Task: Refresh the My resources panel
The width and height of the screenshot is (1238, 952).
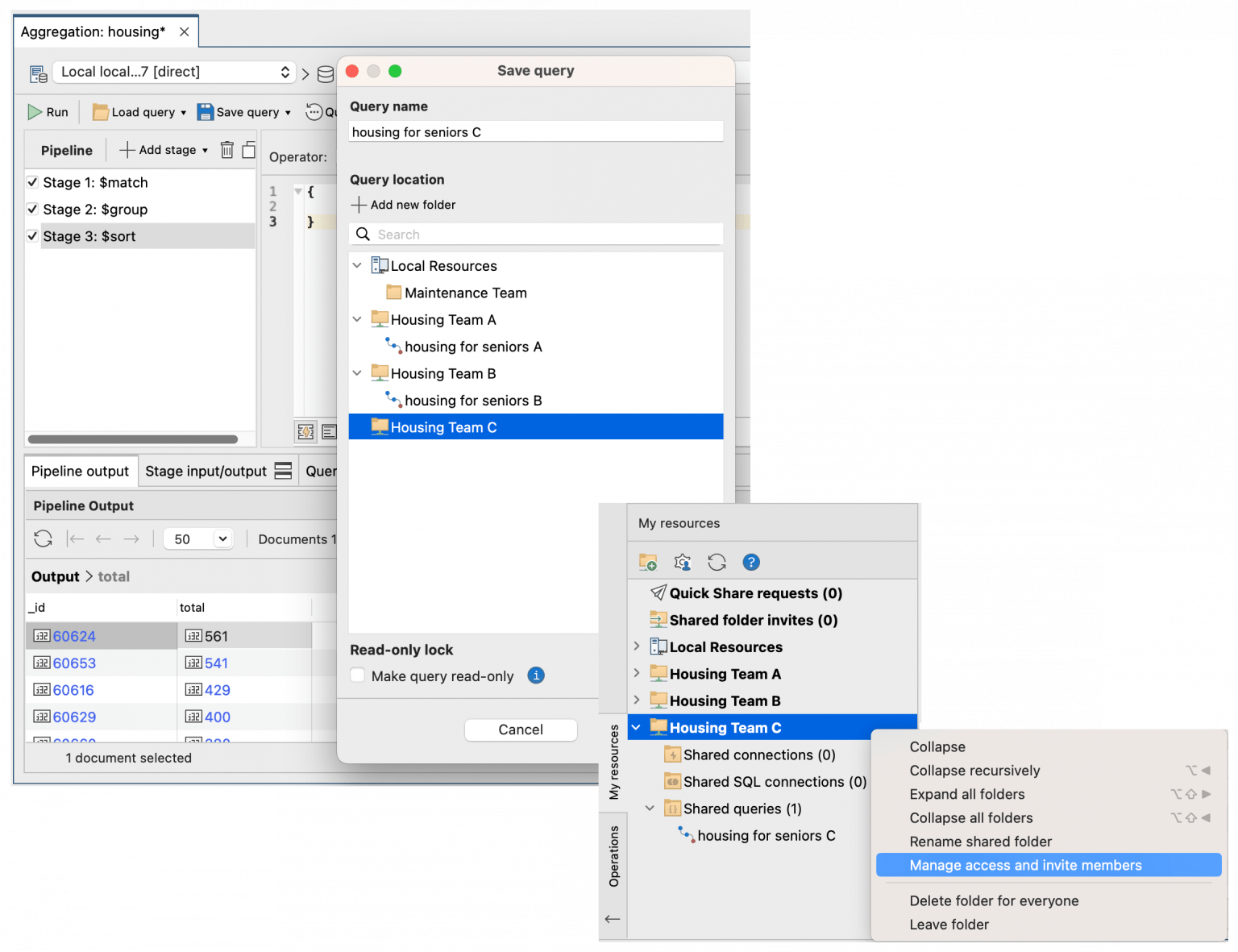Action: 717,562
